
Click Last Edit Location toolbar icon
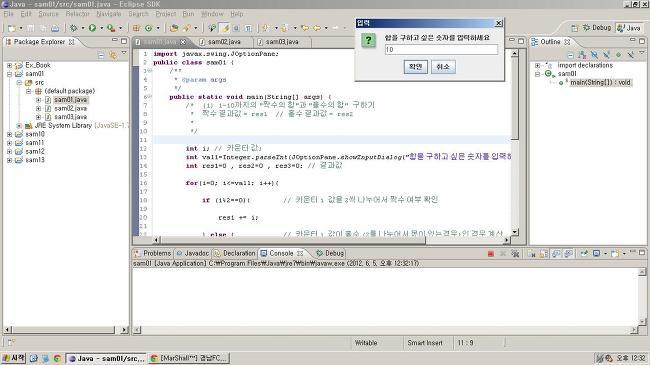[x=305, y=28]
